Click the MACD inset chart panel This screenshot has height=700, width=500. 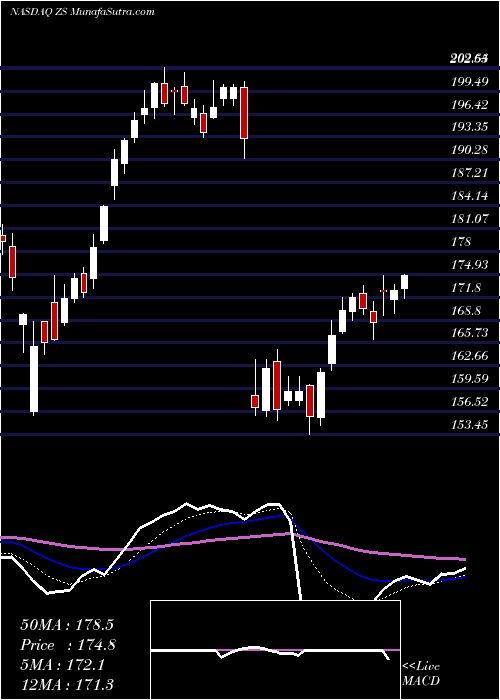click(x=275, y=650)
